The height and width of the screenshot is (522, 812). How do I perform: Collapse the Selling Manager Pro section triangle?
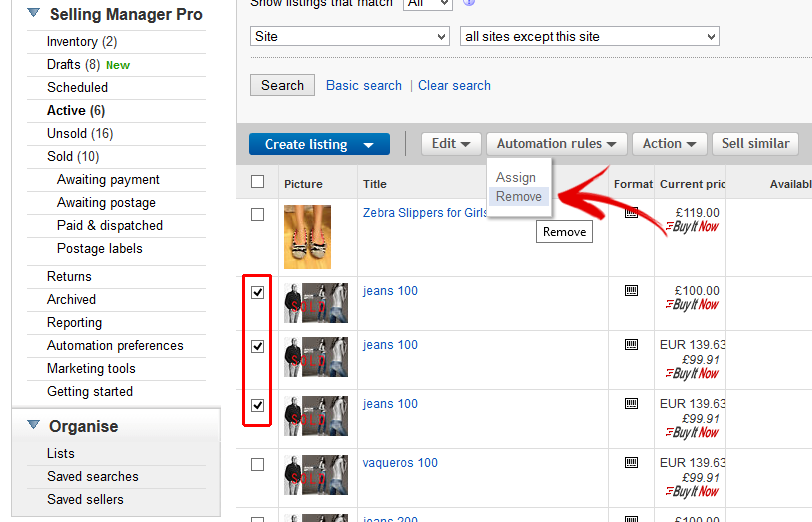pyautogui.click(x=33, y=14)
